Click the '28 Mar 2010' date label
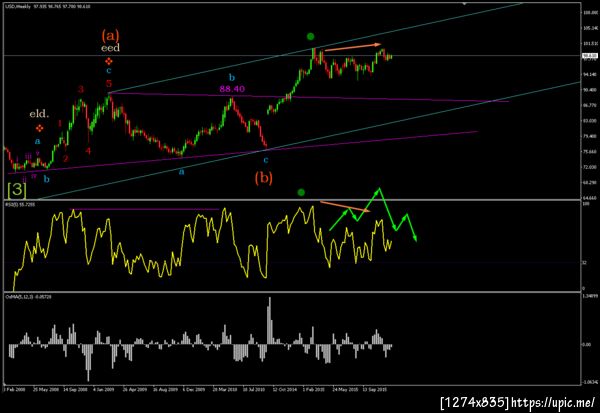The image size is (600, 413). pyautogui.click(x=225, y=389)
